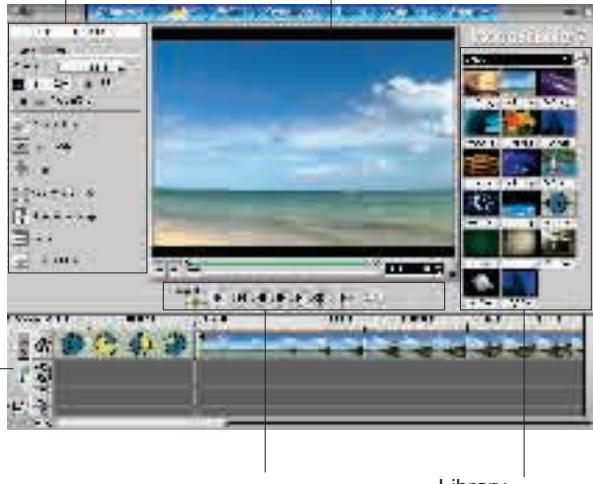Select the last solid blue Library thumbnail

(520, 283)
